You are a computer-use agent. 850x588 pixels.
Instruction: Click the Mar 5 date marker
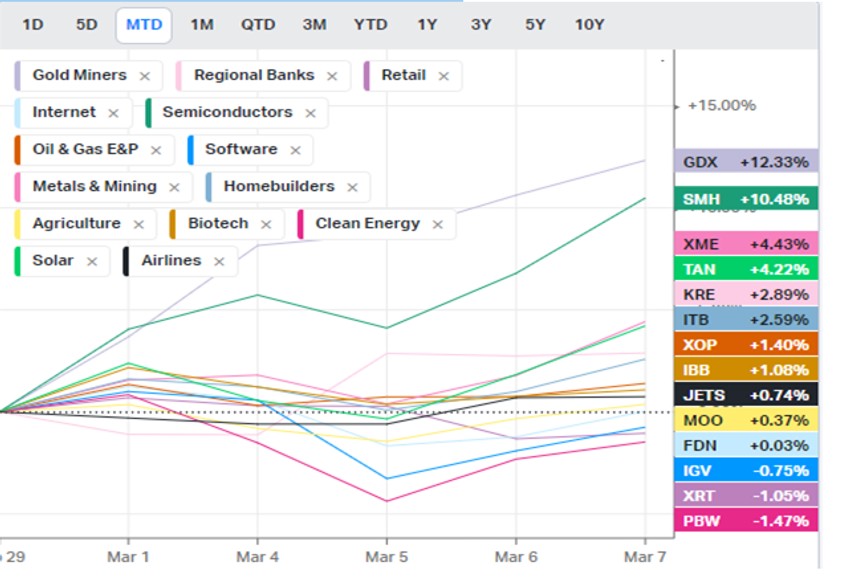click(386, 555)
